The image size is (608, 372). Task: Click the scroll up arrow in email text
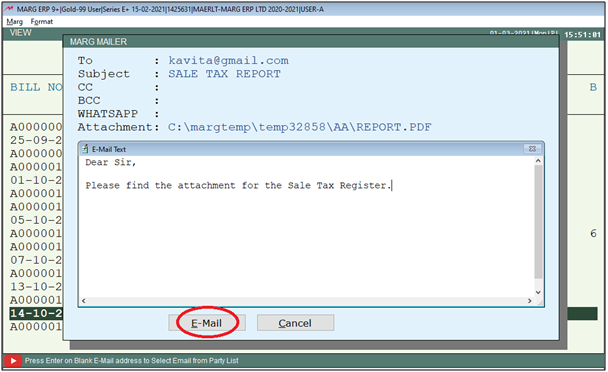(538, 161)
